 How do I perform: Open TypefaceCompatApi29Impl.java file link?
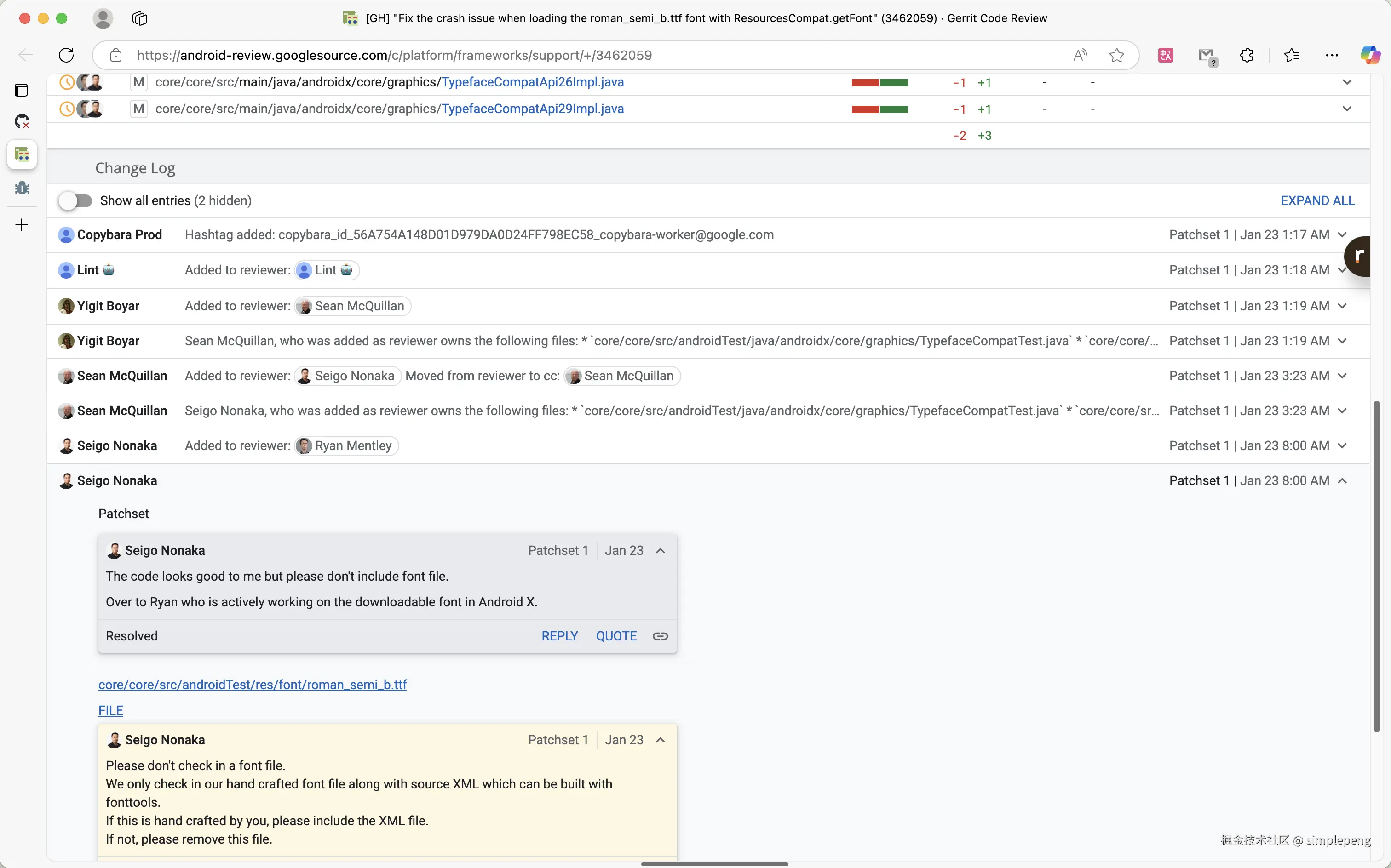pyautogui.click(x=532, y=108)
